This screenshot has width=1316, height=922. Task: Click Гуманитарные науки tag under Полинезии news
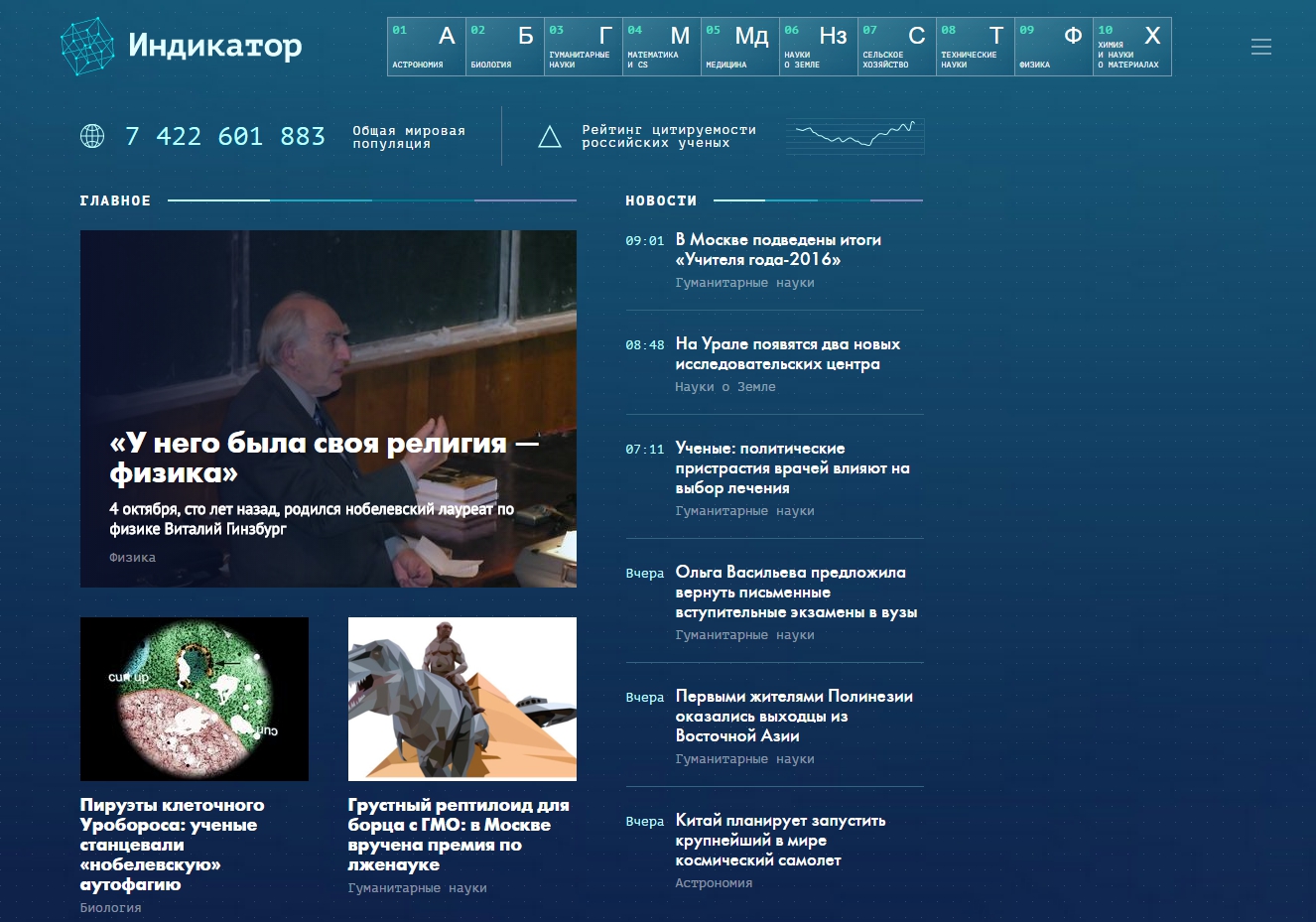(744, 759)
